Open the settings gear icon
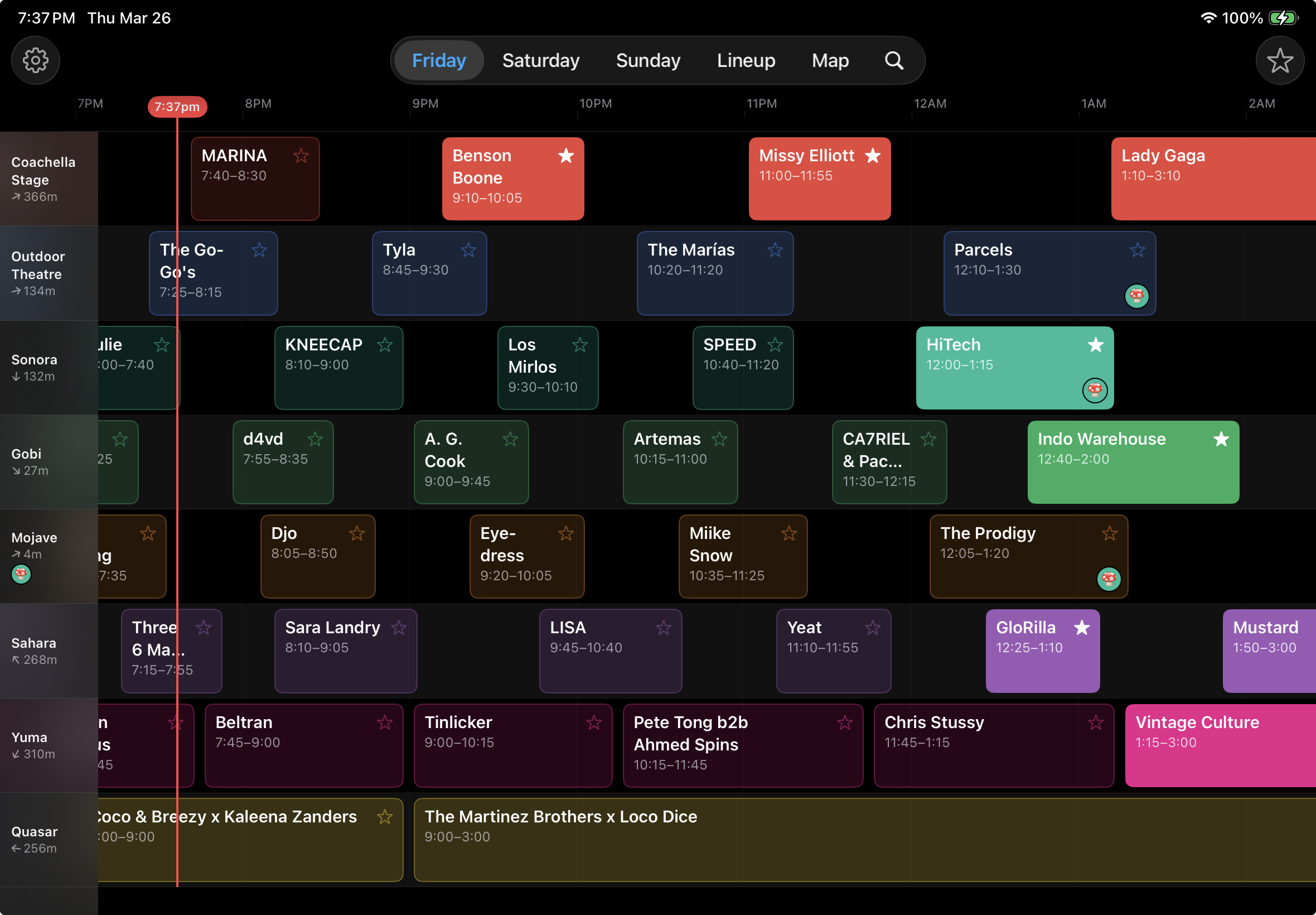The image size is (1316, 915). 36,60
